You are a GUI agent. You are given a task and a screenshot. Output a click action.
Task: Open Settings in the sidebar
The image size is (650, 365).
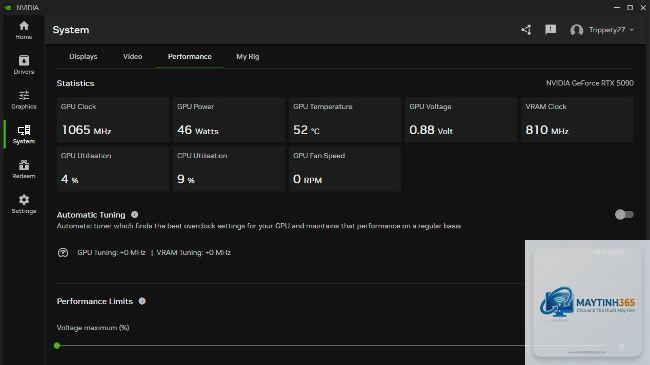point(24,204)
